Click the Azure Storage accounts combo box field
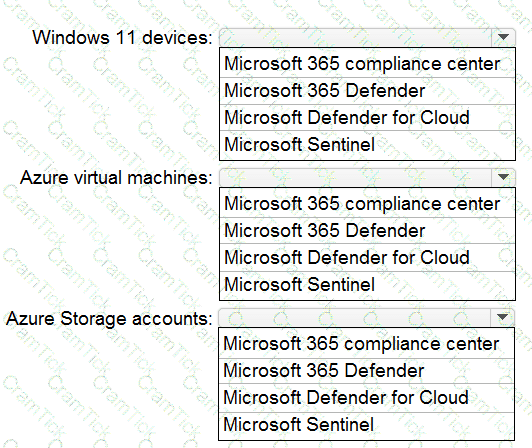 click(x=366, y=317)
